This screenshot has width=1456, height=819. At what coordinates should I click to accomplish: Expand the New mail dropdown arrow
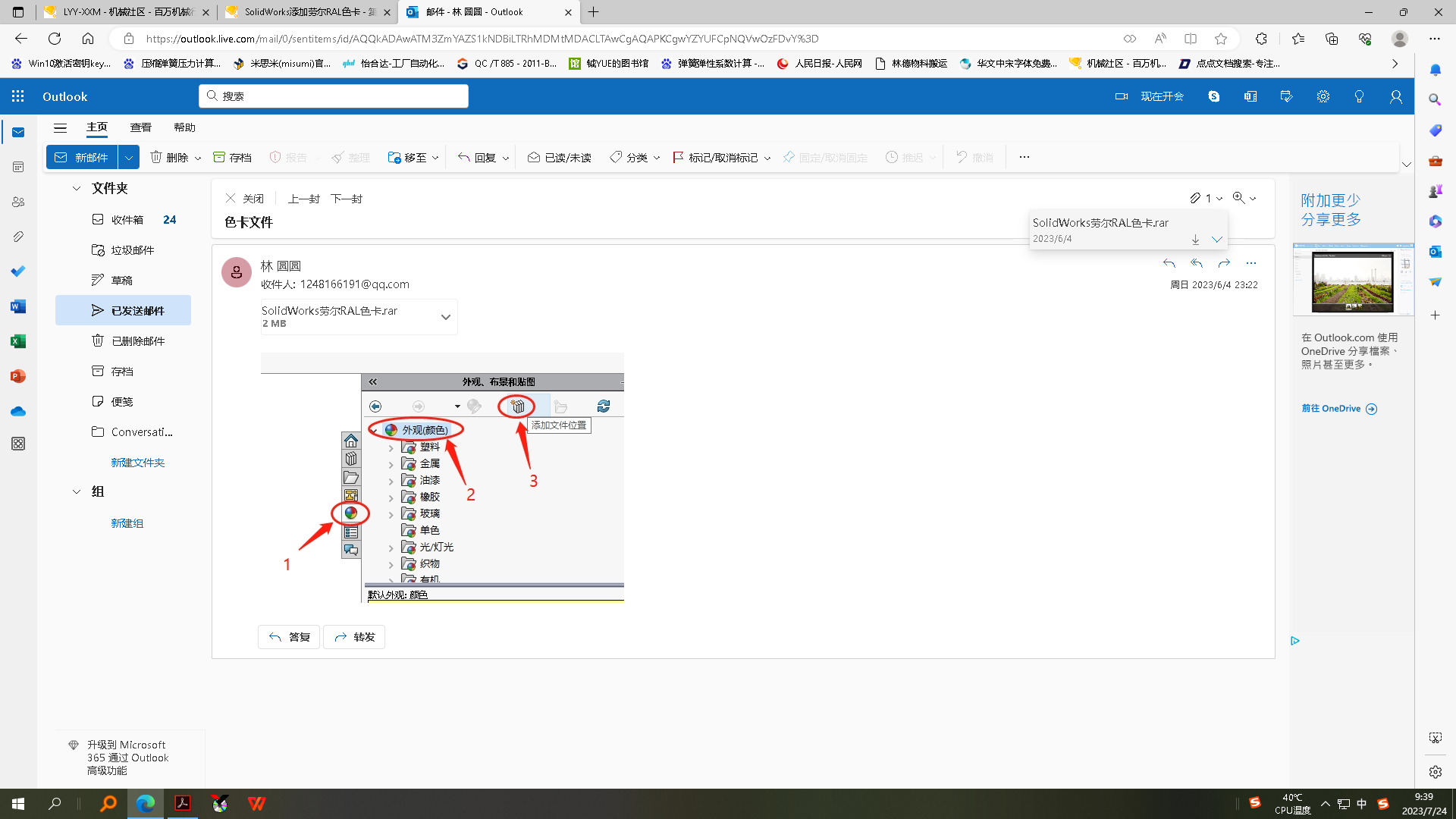click(x=129, y=157)
